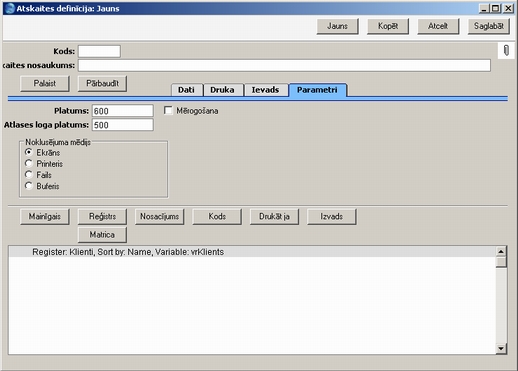Click the list scrollbar down arrow
The height and width of the screenshot is (371, 518).
501,349
